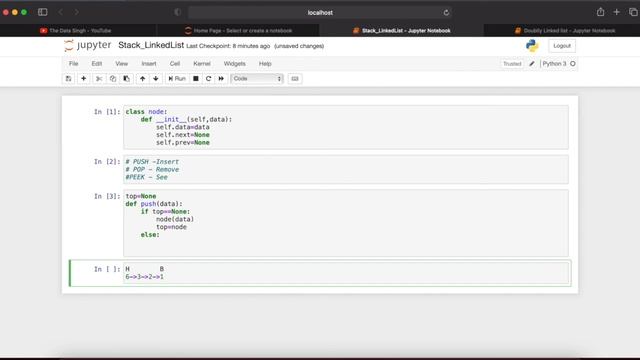Click the Last Checkpoint status text
The height and width of the screenshot is (360, 640).
pyautogui.click(x=228, y=46)
